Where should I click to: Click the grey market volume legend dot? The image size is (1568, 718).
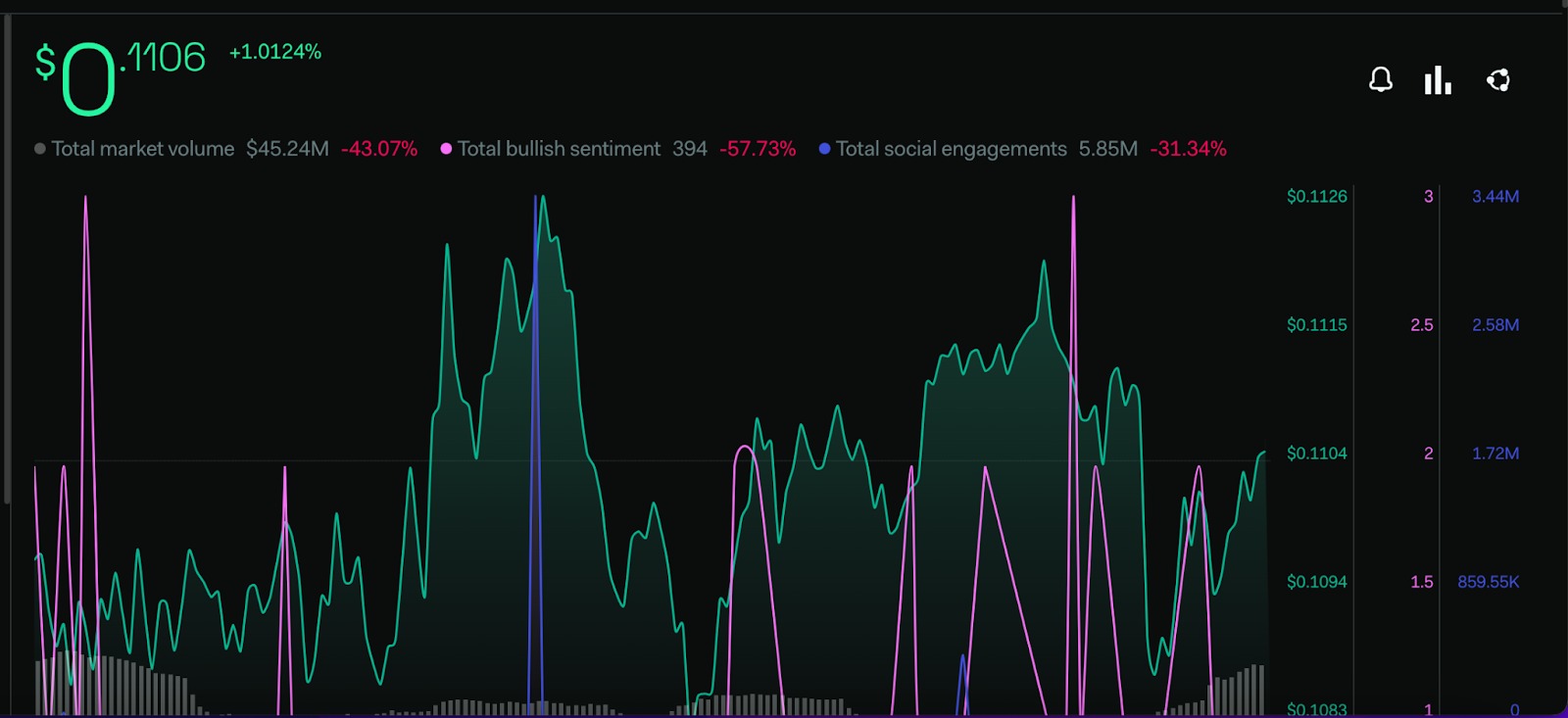40,149
